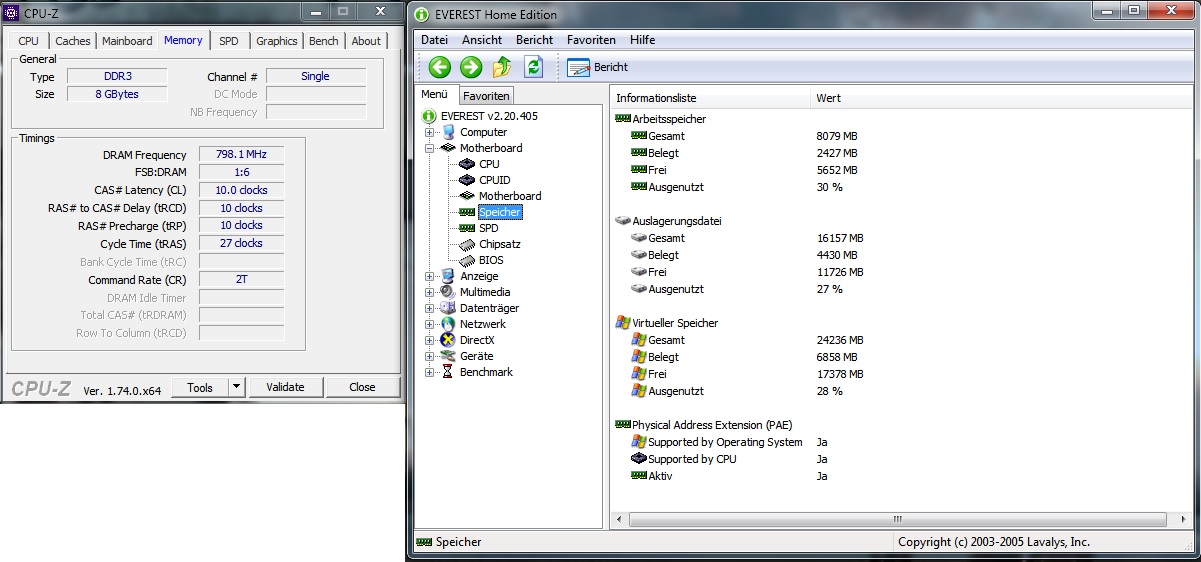Go forward with the green right arrow
1201x562 pixels.
471,67
